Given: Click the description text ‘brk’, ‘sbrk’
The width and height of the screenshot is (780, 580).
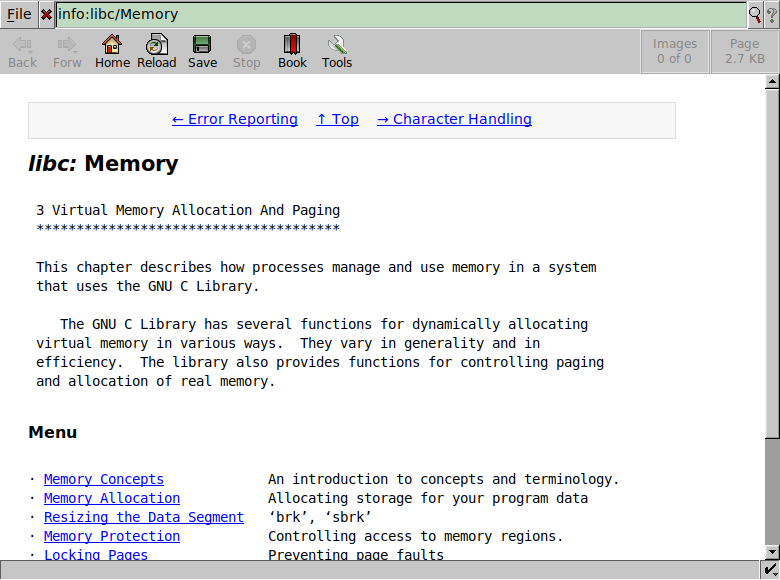Looking at the screenshot, I should click(320, 517).
